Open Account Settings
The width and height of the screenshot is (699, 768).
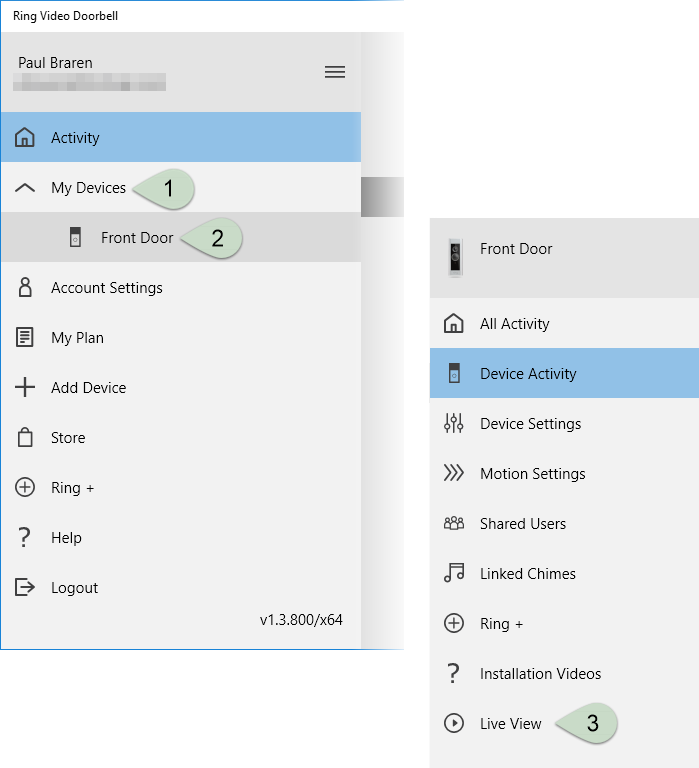pyautogui.click(x=181, y=288)
